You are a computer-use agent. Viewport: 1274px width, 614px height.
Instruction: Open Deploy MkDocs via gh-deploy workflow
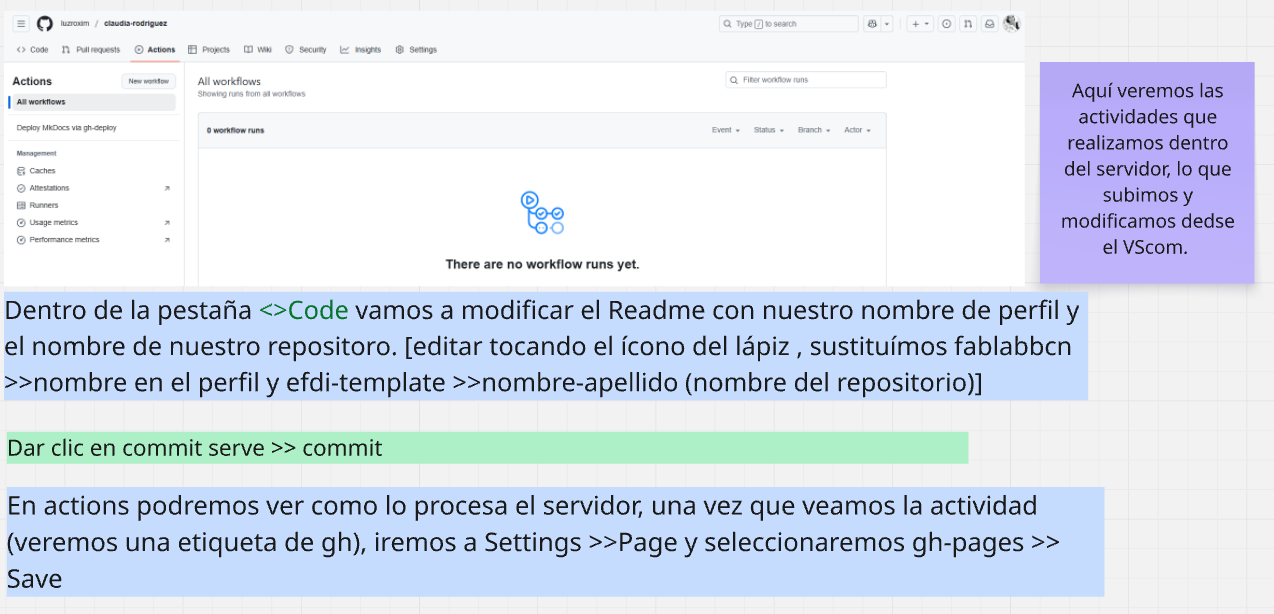(x=67, y=128)
